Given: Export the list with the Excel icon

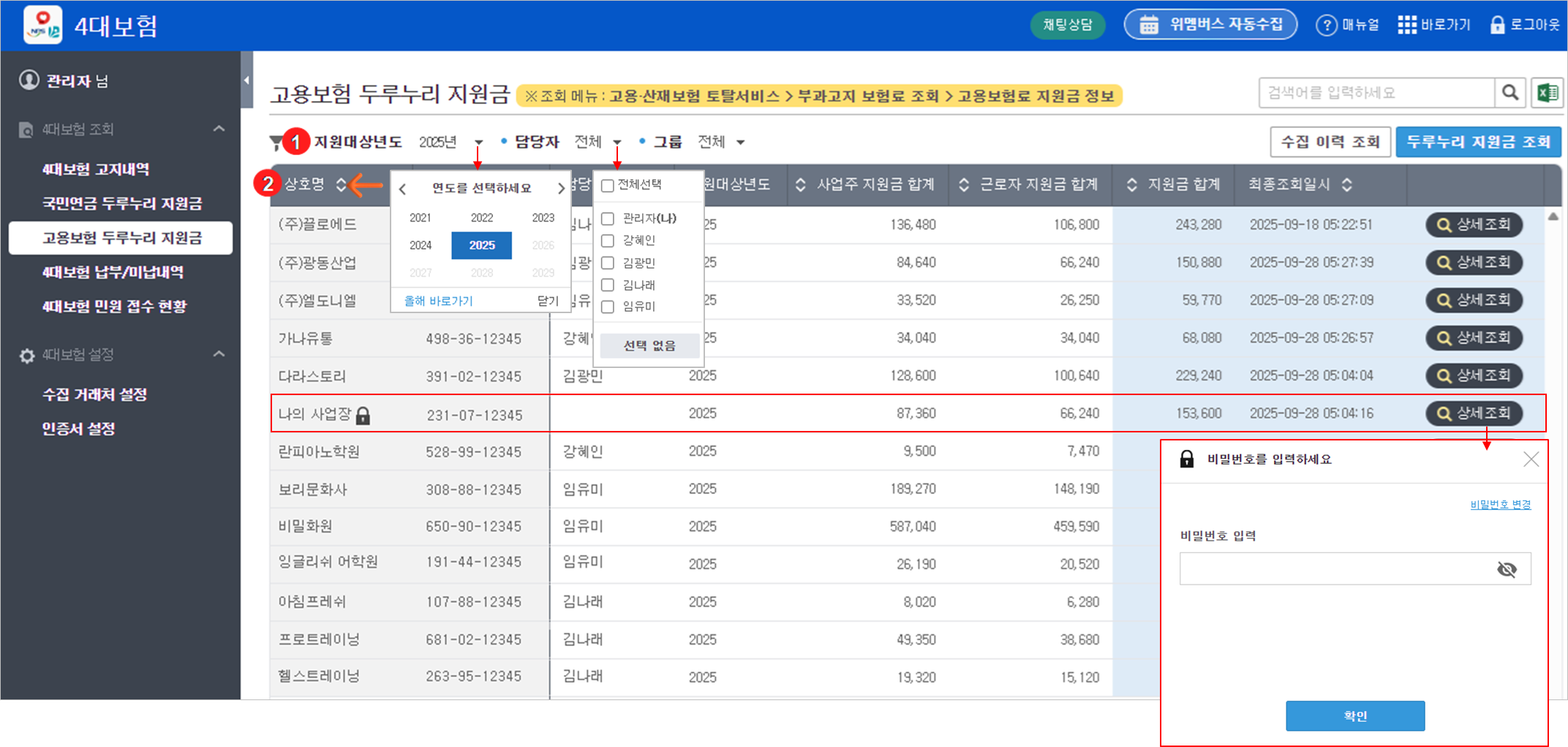Looking at the screenshot, I should (1548, 93).
